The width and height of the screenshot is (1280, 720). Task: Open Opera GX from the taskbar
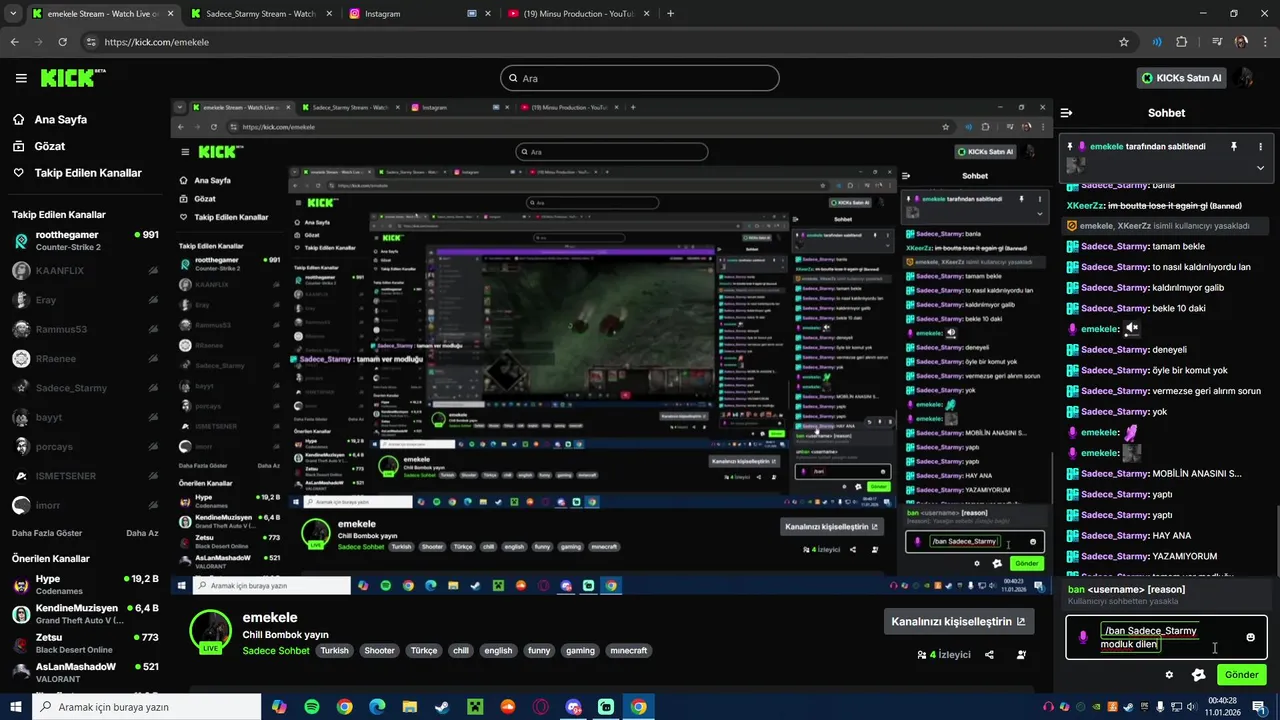click(x=540, y=707)
